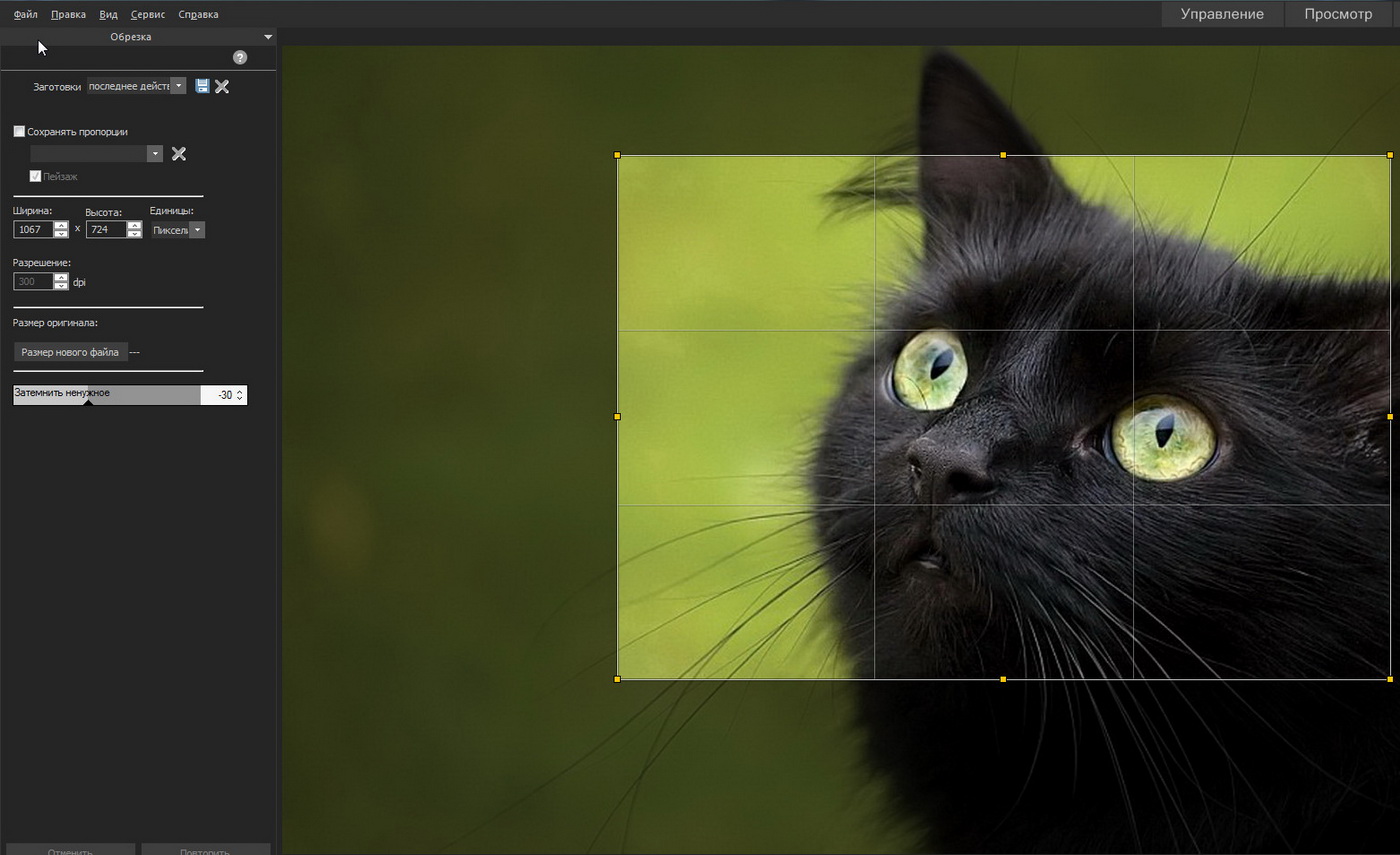Click the left-middle crop edge handle
Image resolution: width=1400 pixels, height=855 pixels.
coord(617,416)
